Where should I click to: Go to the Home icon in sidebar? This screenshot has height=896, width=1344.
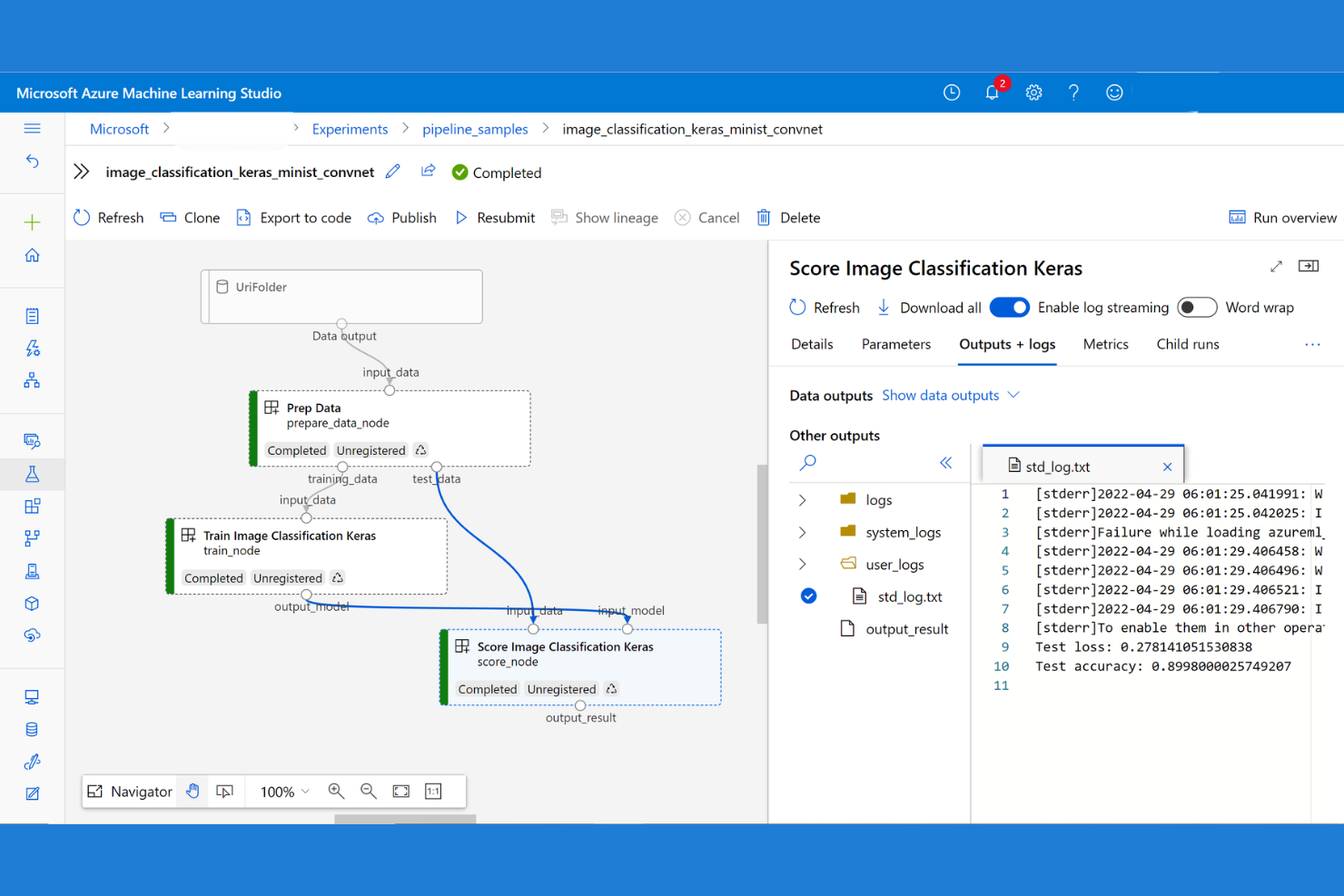(32, 255)
